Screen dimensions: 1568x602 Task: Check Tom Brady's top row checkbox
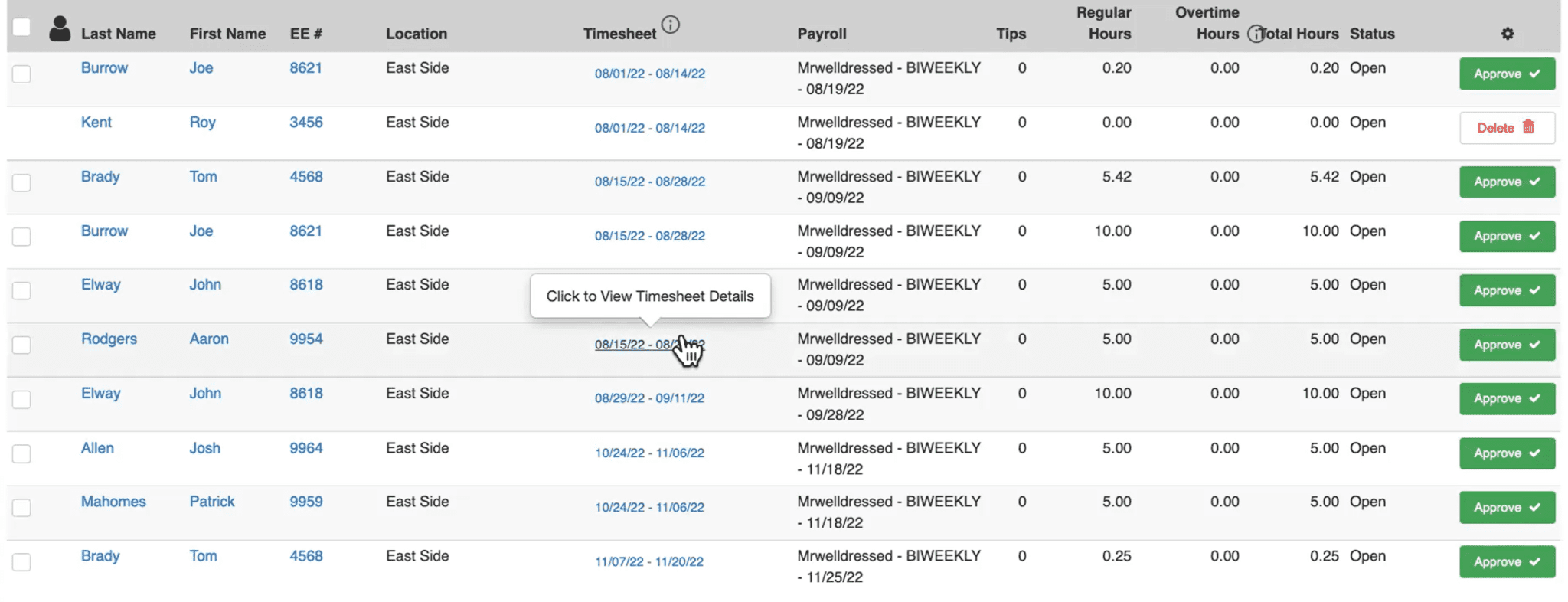22,182
